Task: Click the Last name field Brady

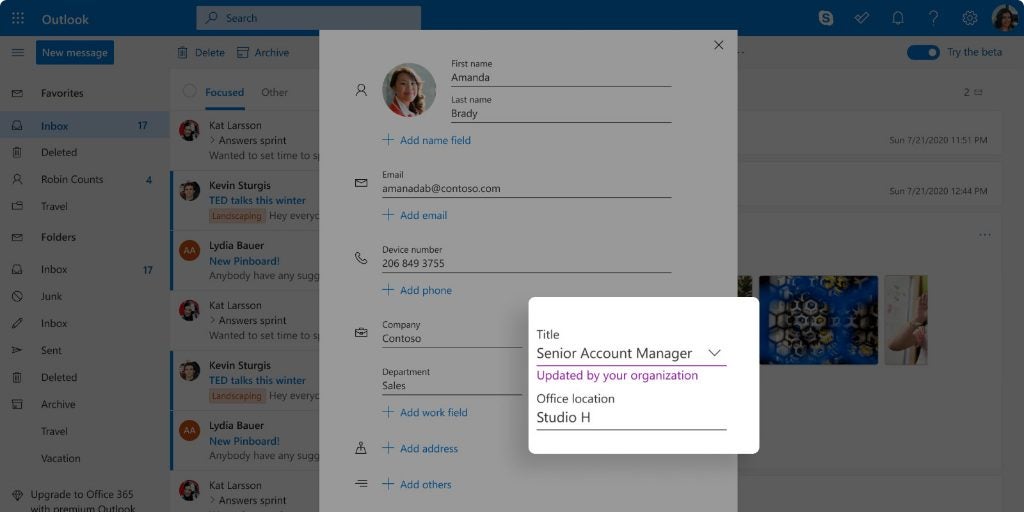Action: [561, 114]
